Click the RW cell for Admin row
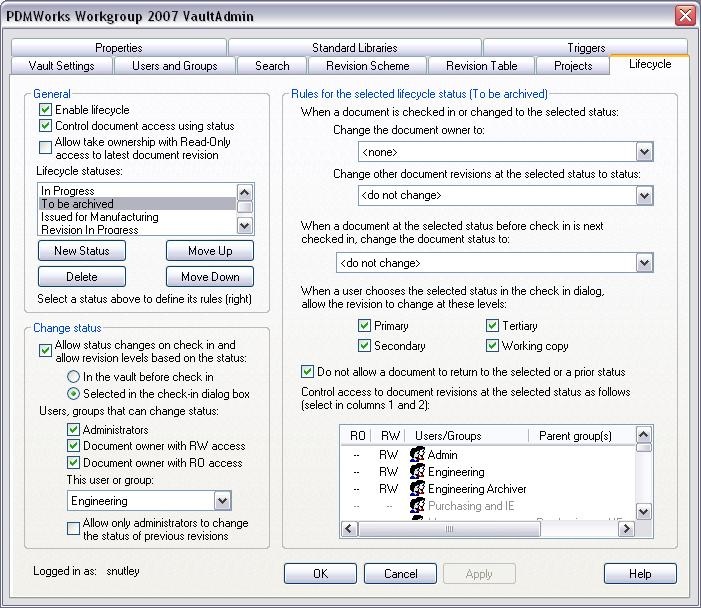The image size is (701, 608). (388, 455)
